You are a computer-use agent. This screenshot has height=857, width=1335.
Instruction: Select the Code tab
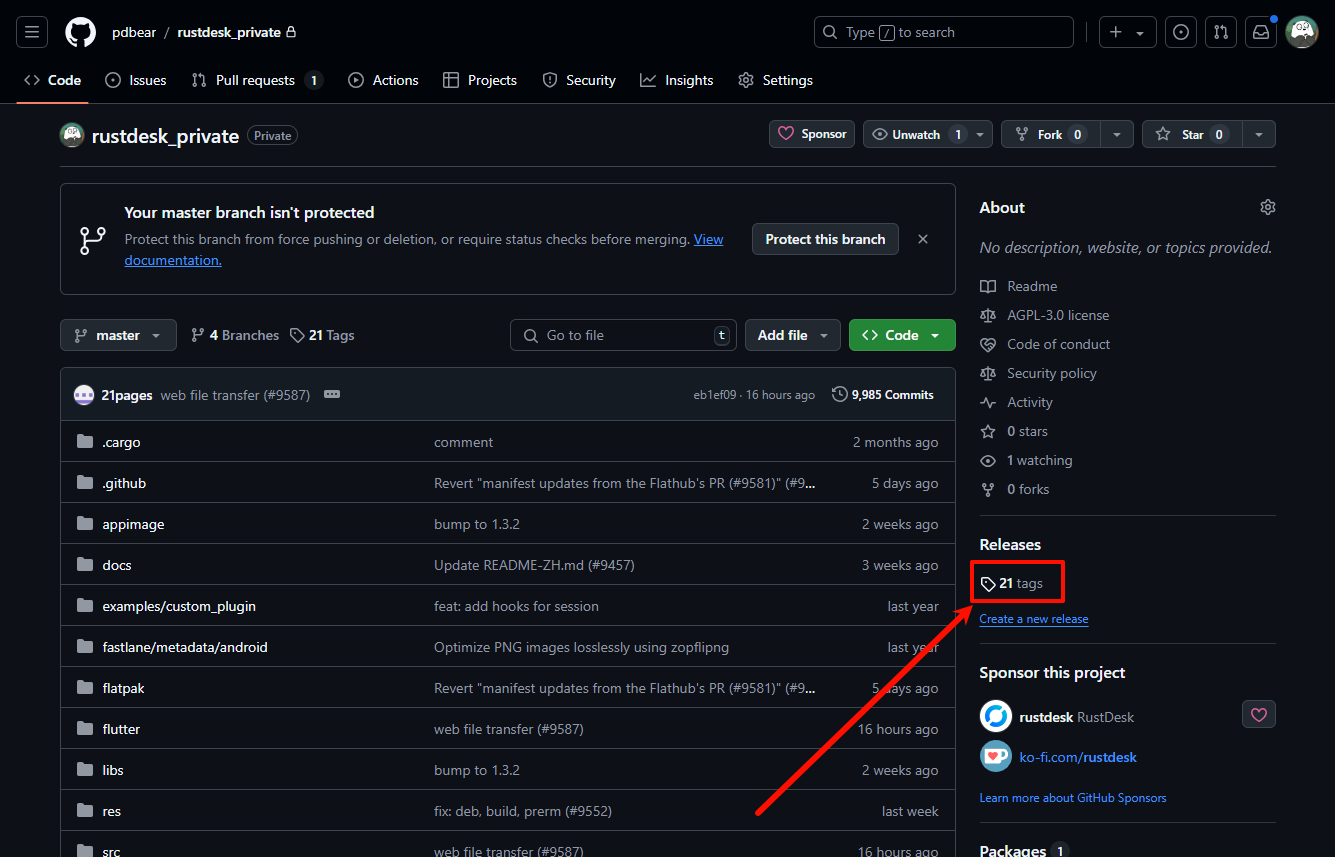point(52,80)
